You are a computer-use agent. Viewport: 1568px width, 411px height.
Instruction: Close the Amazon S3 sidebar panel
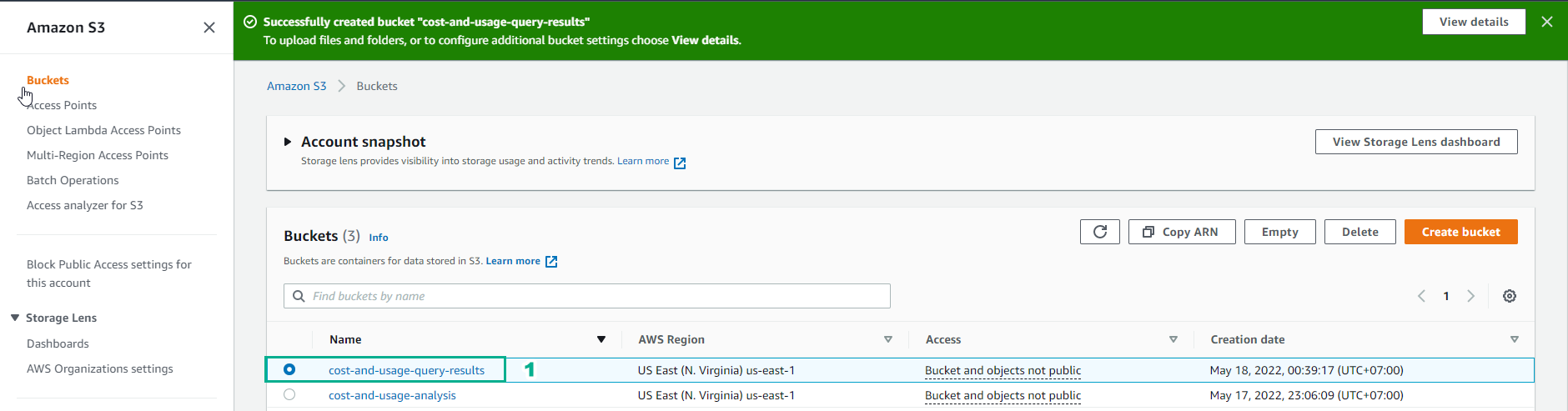[209, 28]
